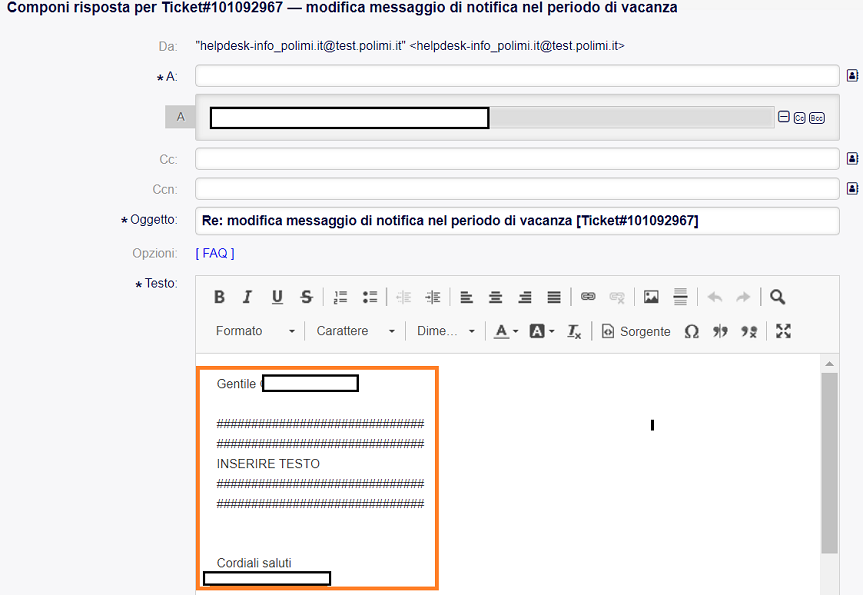This screenshot has width=863, height=595.
Task: Remove the recipient with minus icon
Action: tap(784, 117)
